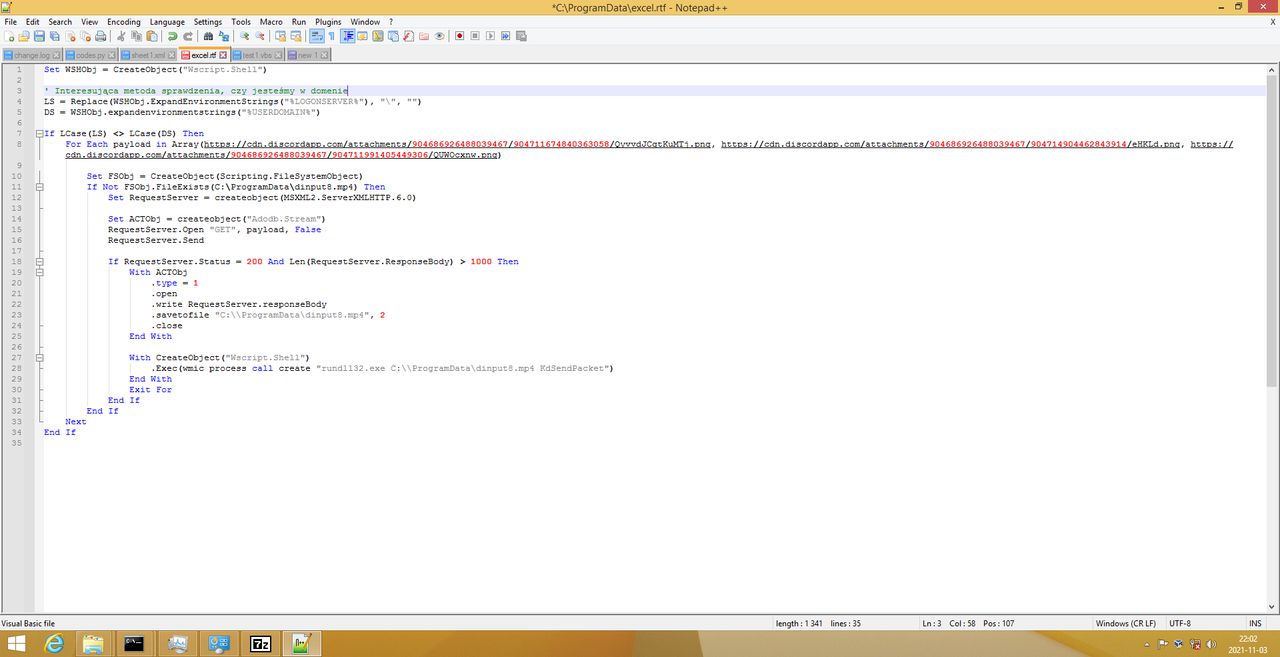Image resolution: width=1280 pixels, height=657 pixels.
Task: Toggle Synchronize Horizontal Scrolling
Action: pyautogui.click(x=296, y=36)
